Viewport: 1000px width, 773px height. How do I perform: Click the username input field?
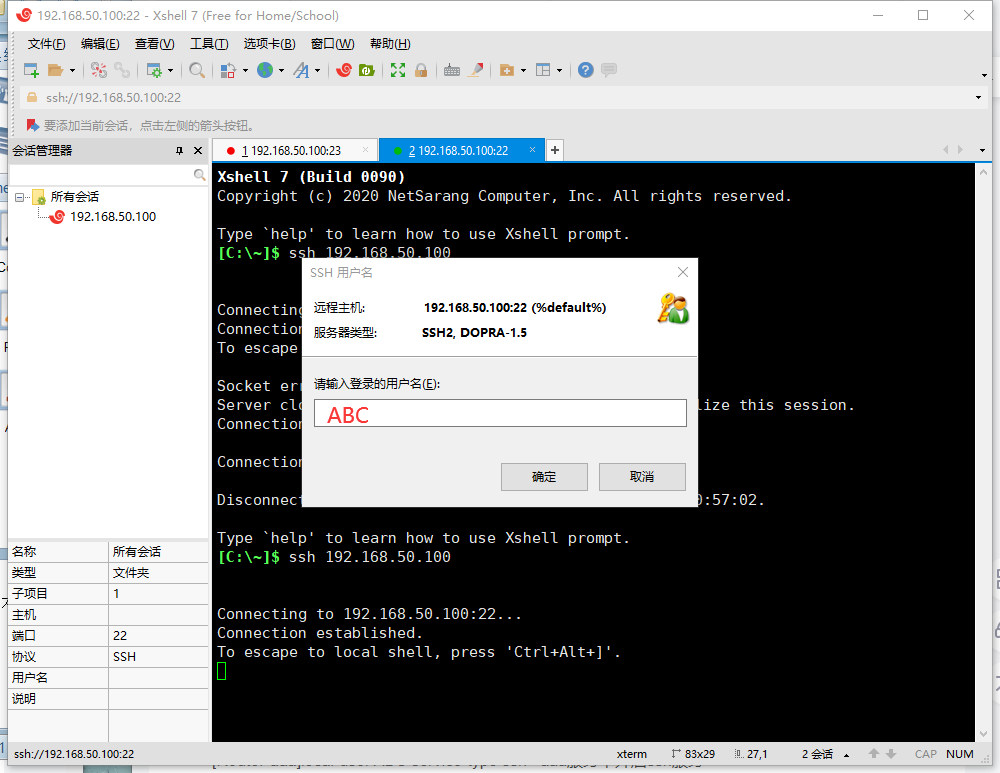pyautogui.click(x=500, y=413)
